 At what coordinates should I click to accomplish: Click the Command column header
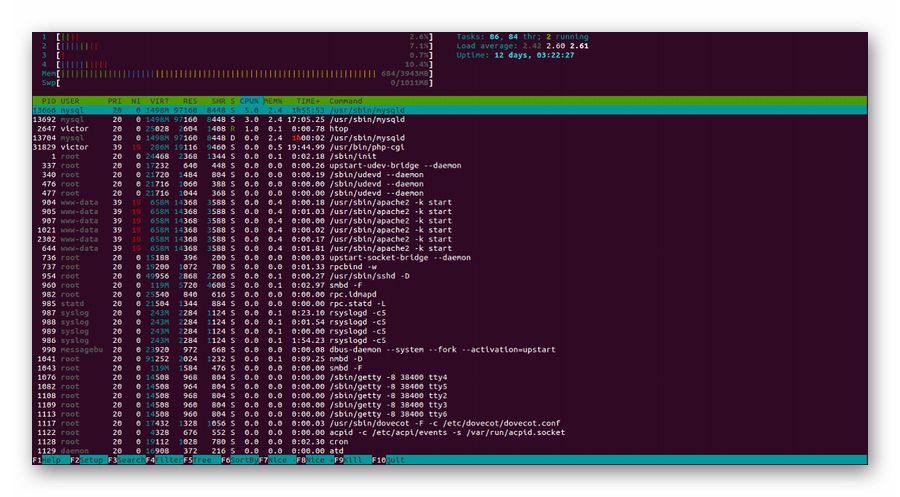346,101
